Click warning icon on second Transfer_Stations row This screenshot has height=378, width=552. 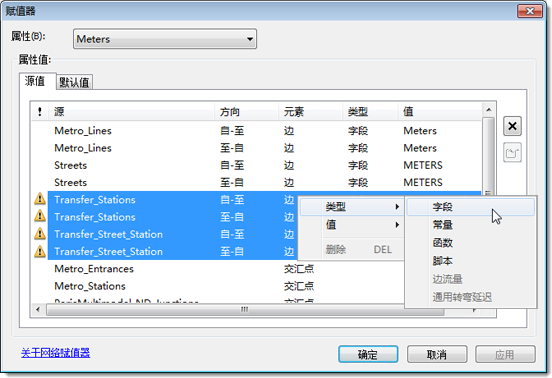[x=40, y=217]
